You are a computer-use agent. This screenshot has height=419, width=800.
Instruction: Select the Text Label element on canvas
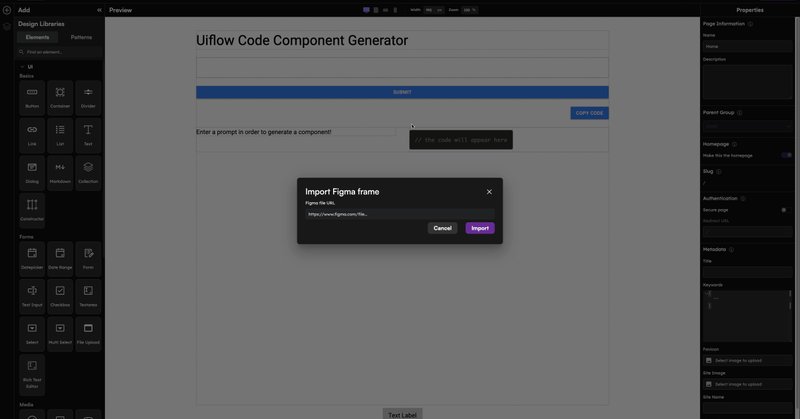(x=403, y=414)
